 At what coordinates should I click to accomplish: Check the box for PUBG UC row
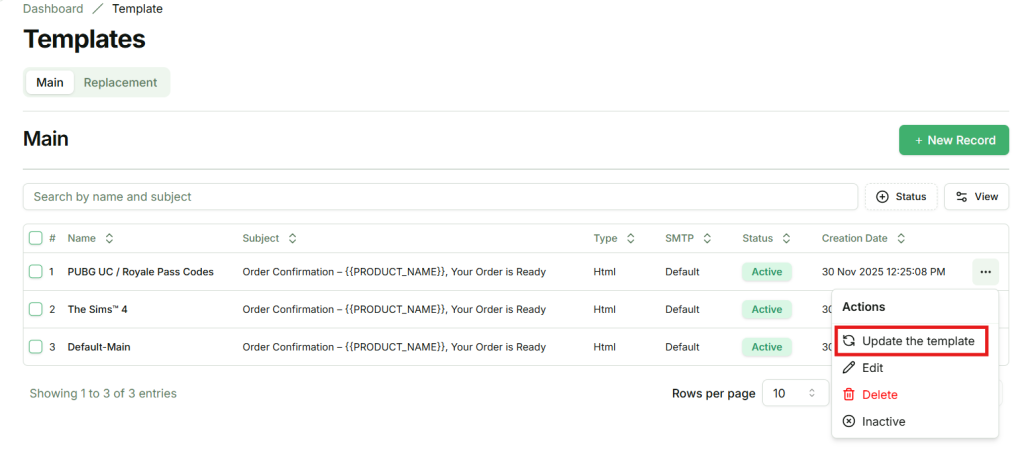[x=36, y=272]
